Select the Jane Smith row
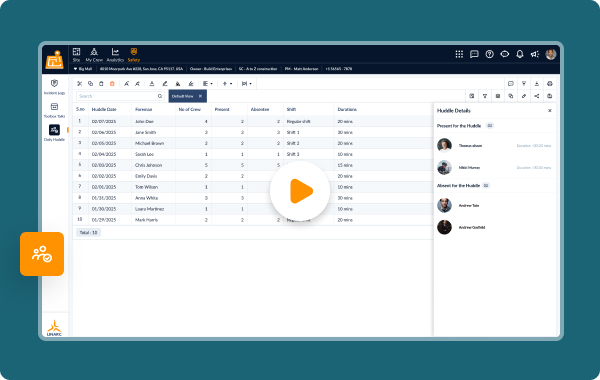 click(253, 132)
